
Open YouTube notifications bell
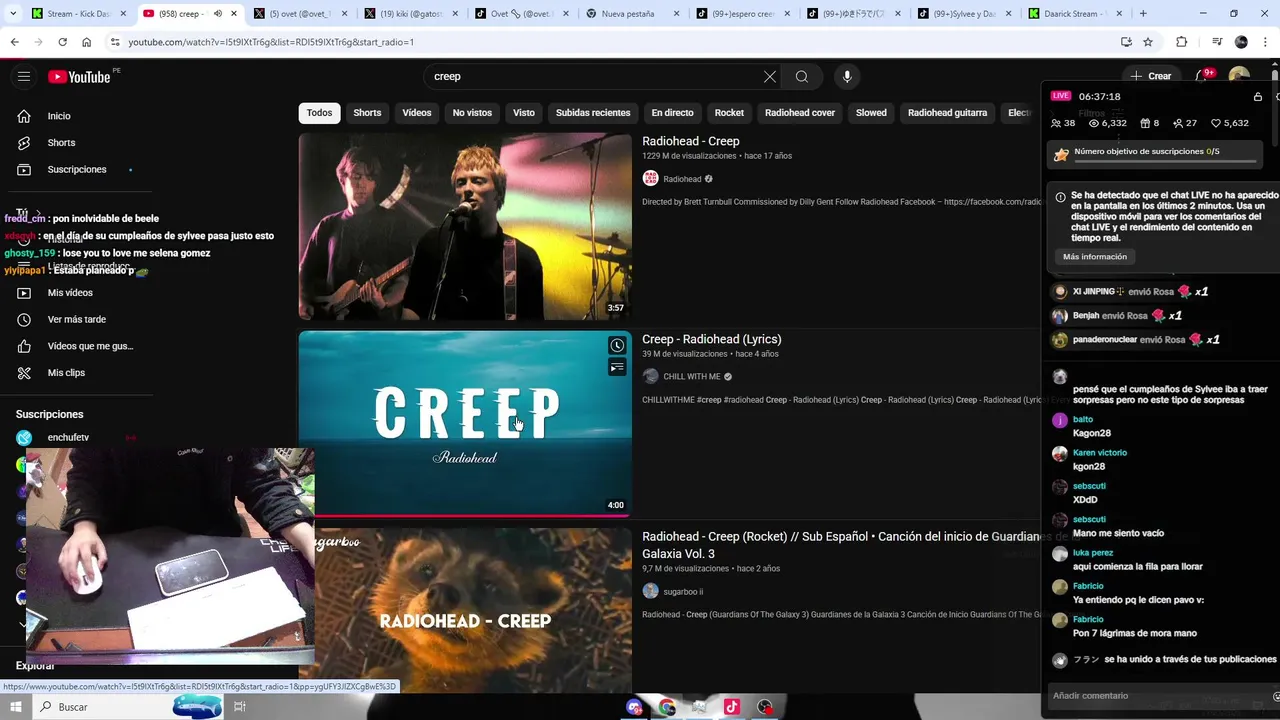(1203, 76)
